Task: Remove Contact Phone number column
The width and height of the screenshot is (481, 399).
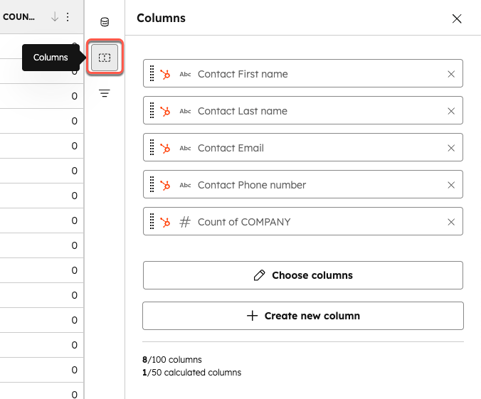Action: [x=451, y=185]
